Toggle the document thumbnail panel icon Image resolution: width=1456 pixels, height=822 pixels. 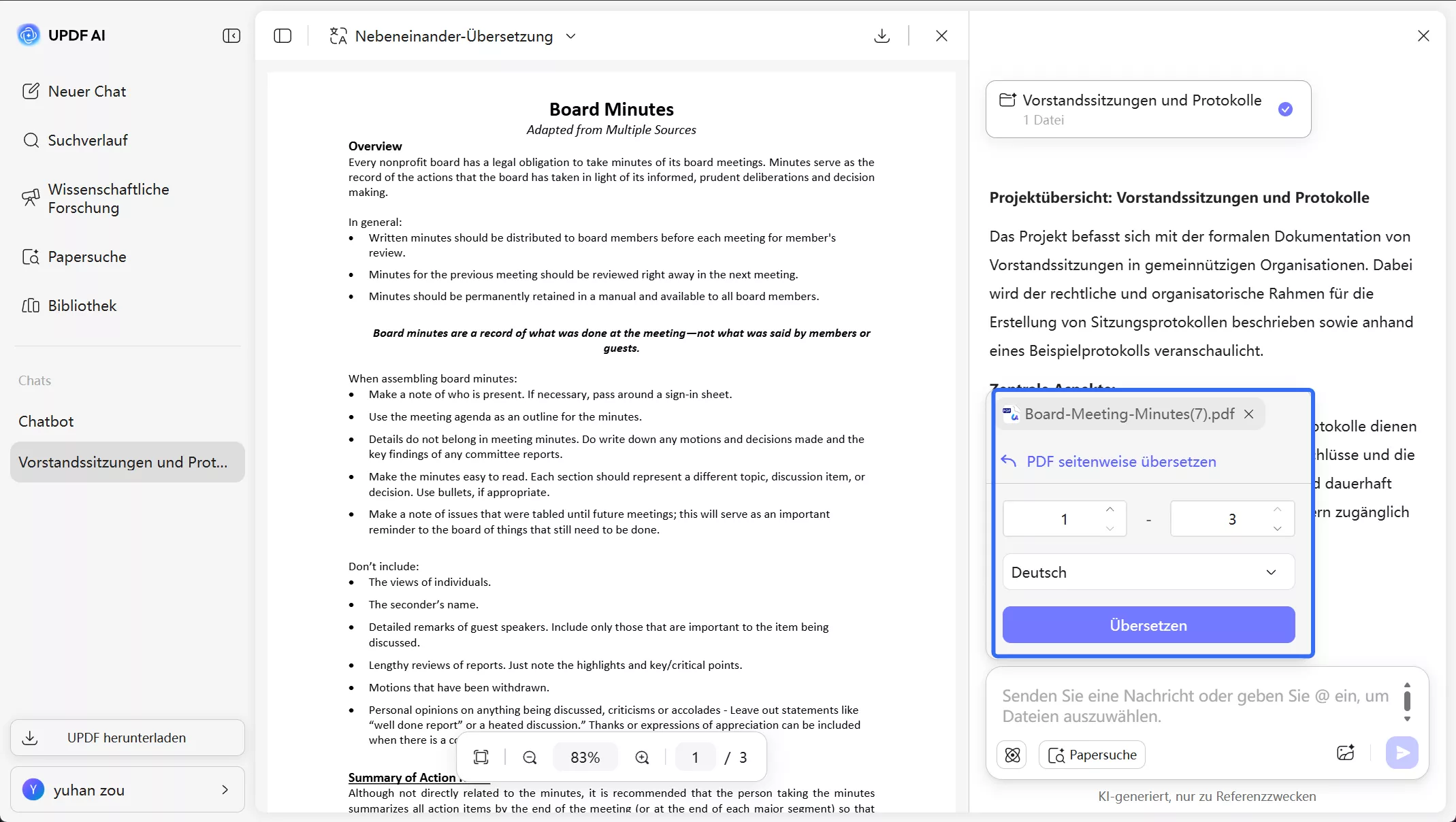pos(282,36)
